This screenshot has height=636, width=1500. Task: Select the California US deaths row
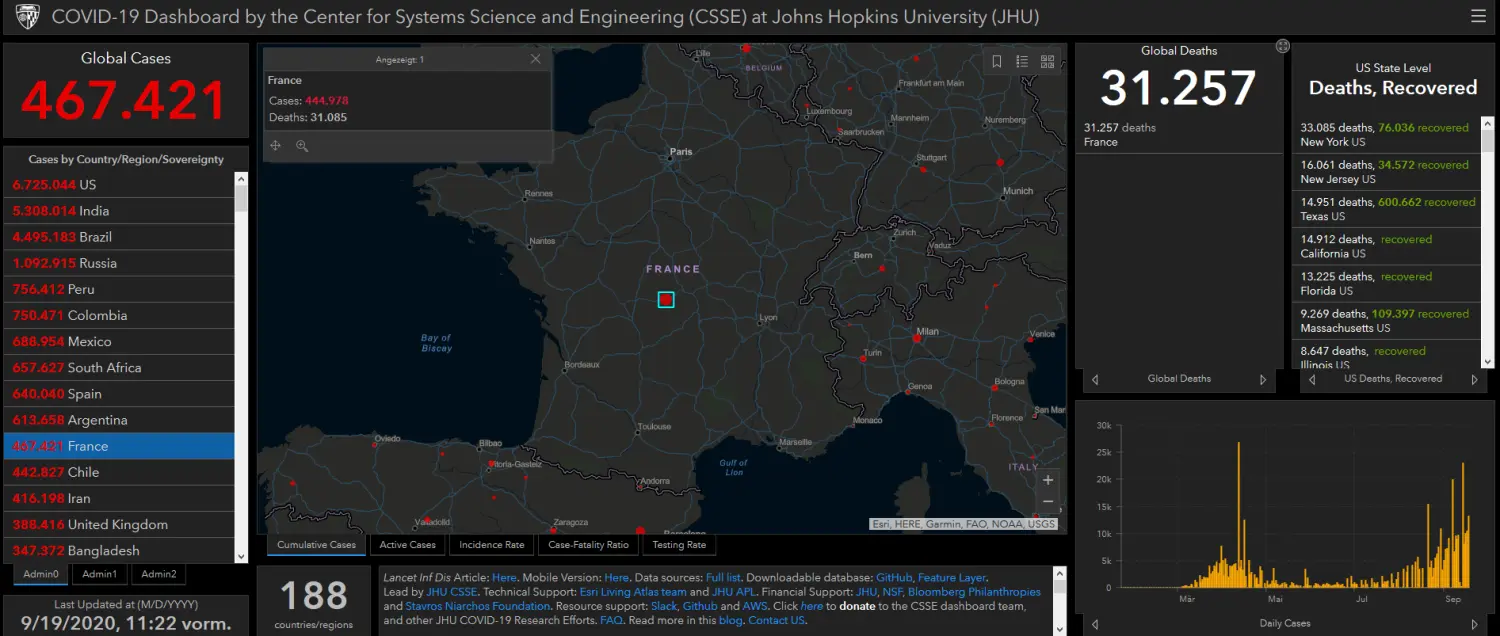tap(1385, 246)
